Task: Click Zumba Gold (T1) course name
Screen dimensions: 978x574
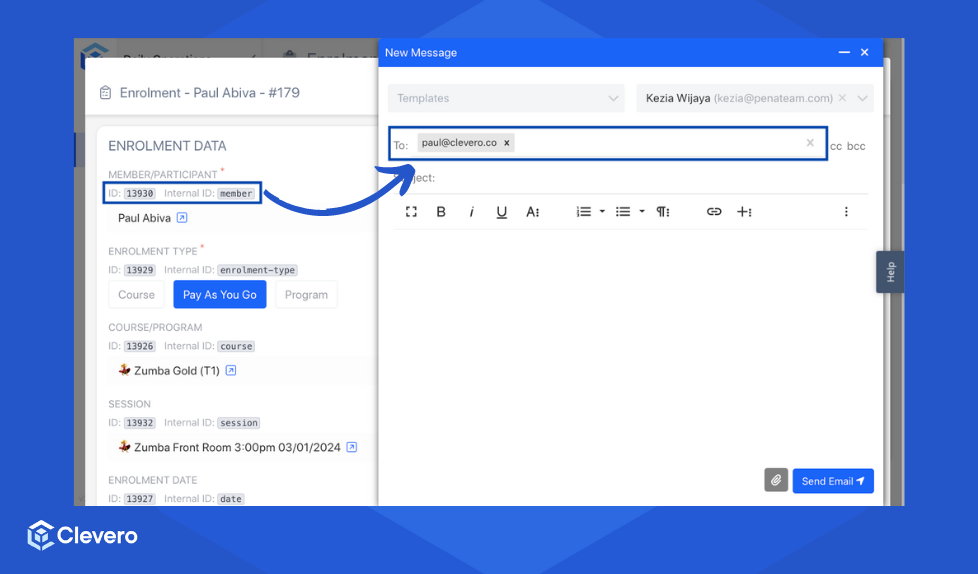Action: [177, 371]
